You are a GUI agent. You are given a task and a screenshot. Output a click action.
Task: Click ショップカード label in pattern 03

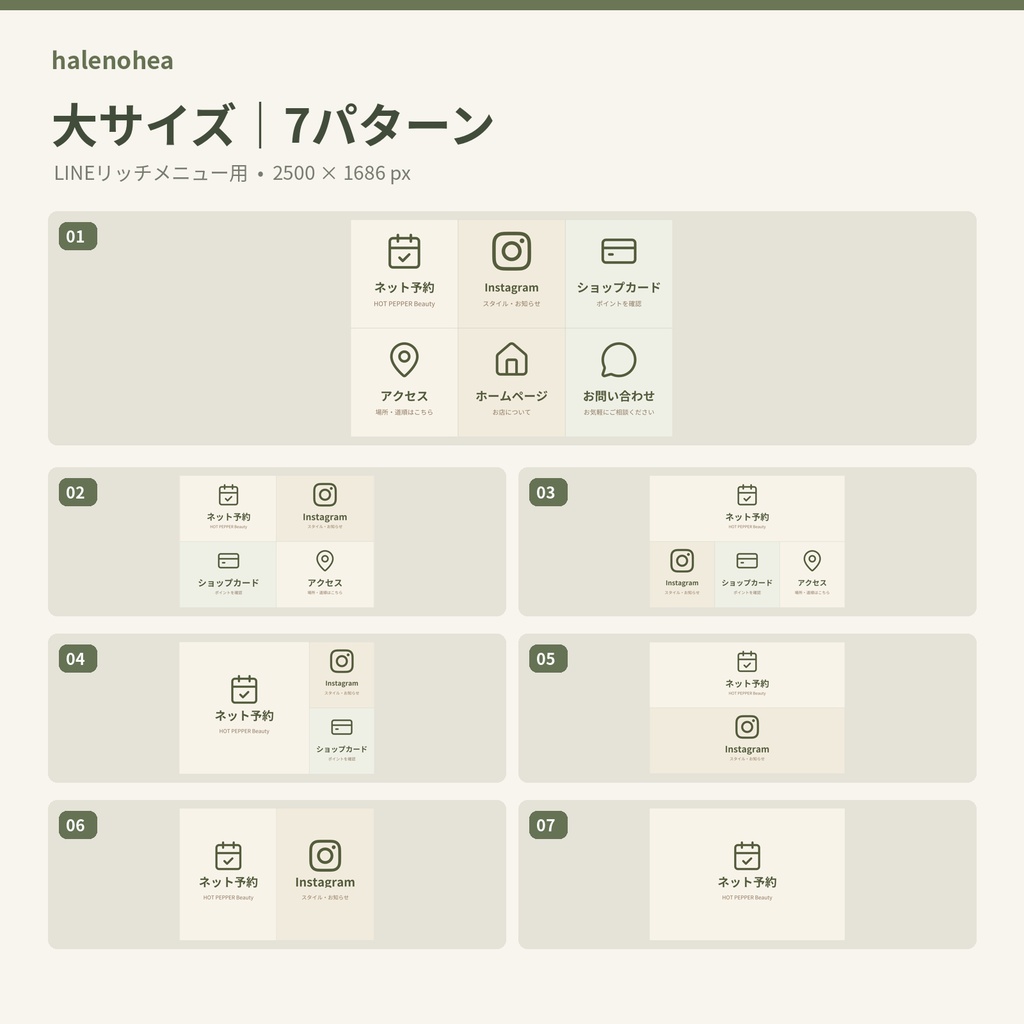point(747,583)
